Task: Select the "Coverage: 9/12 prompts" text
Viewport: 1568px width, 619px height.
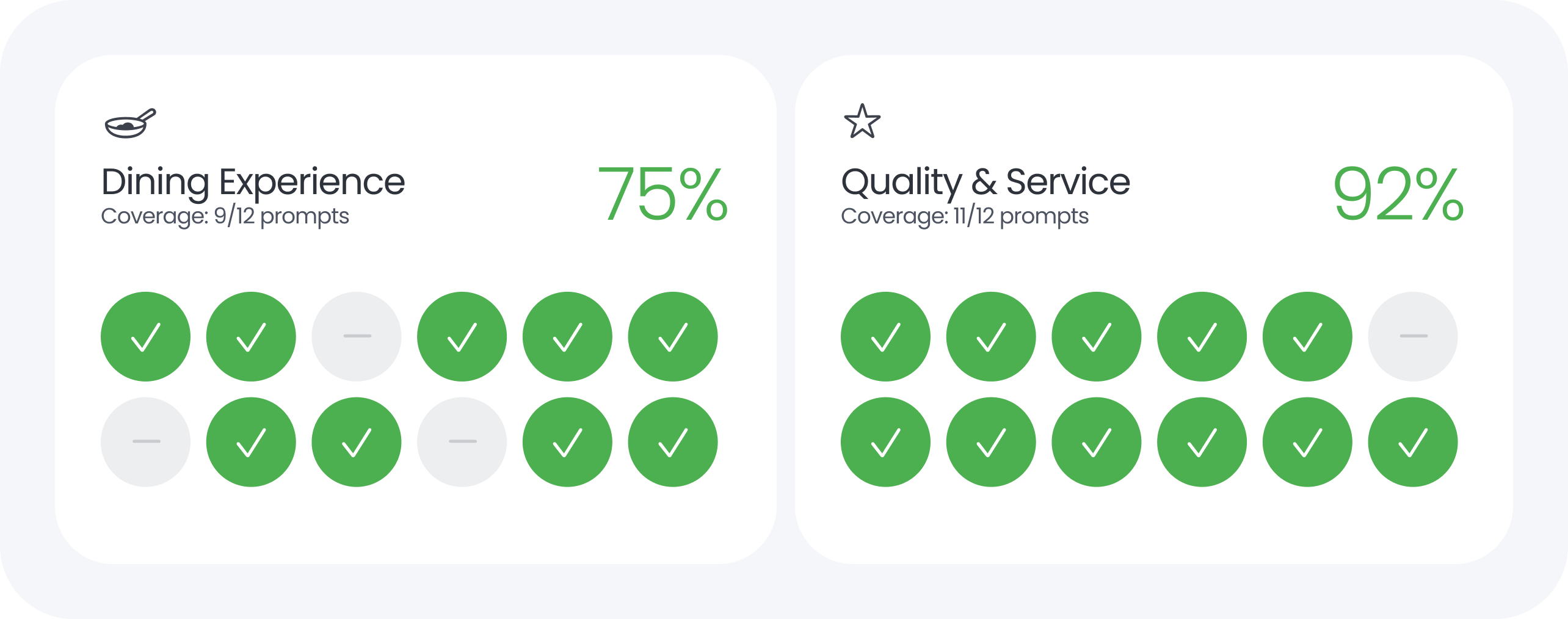Action: (225, 217)
